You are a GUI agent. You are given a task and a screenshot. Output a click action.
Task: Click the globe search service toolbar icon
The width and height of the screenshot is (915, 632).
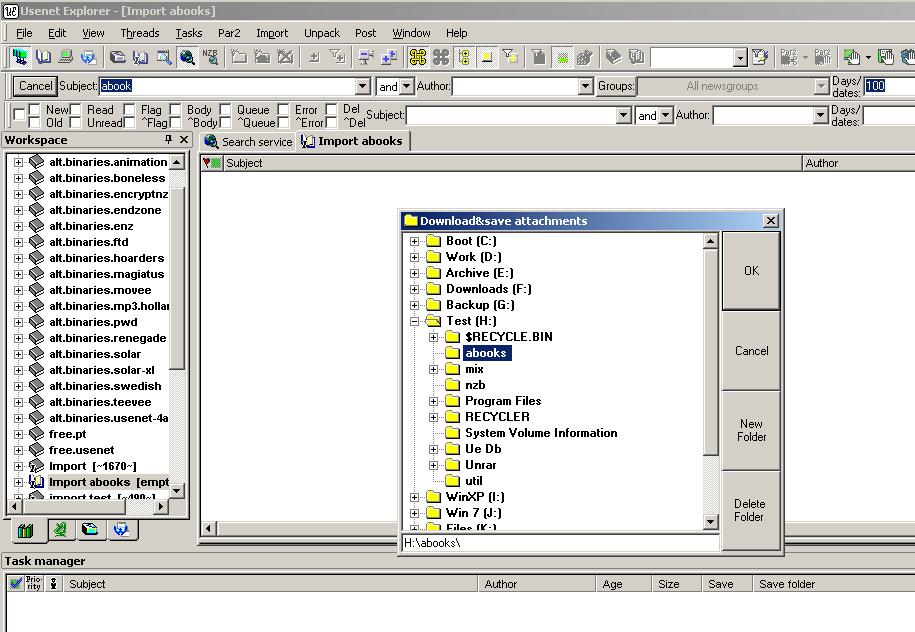click(x=187, y=57)
